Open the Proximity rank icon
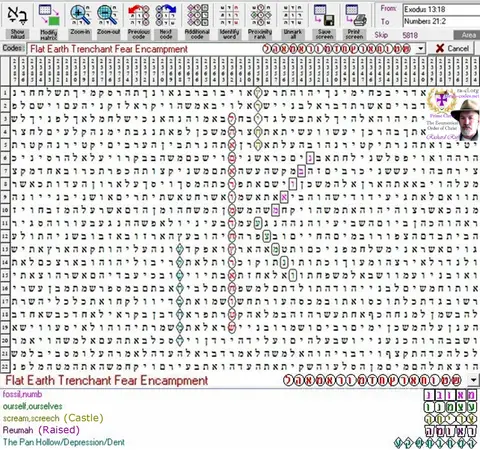Image resolution: width=480 pixels, height=450 pixels. pos(260,15)
